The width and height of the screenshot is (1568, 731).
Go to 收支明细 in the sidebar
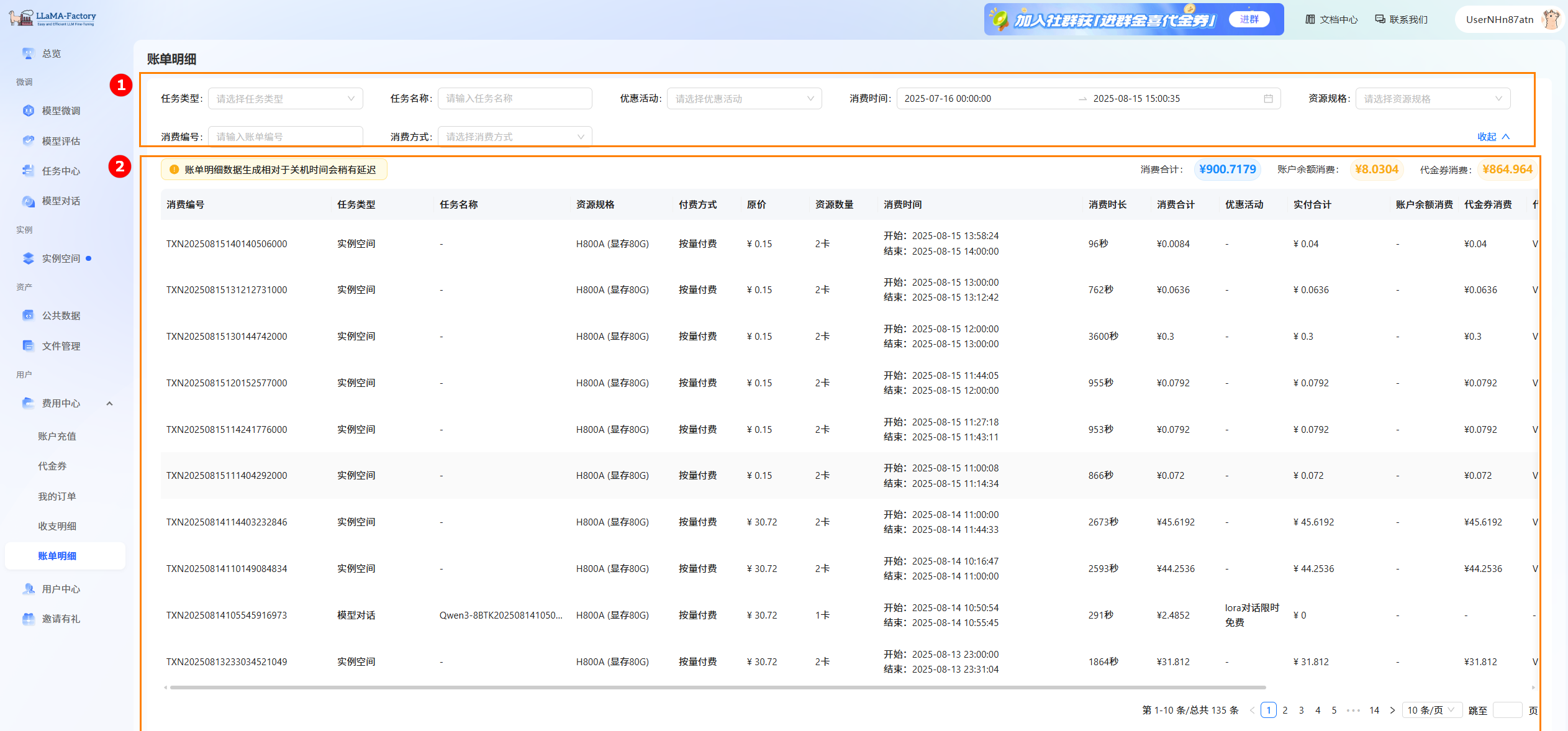point(57,526)
